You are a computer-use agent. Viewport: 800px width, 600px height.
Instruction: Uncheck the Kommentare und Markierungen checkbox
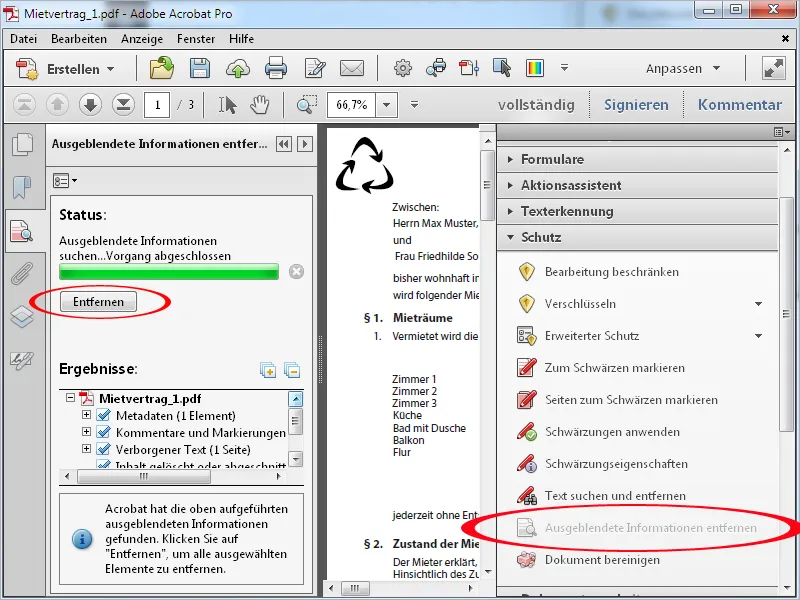click(x=104, y=432)
